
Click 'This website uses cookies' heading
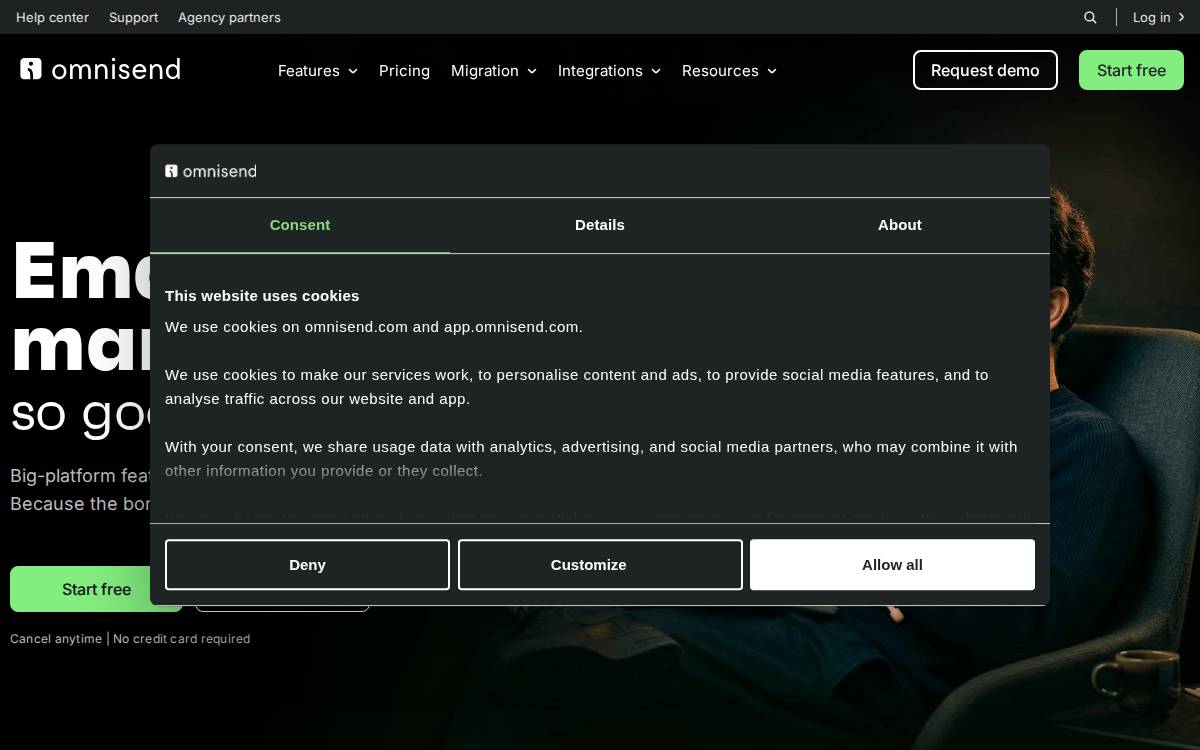[262, 296]
